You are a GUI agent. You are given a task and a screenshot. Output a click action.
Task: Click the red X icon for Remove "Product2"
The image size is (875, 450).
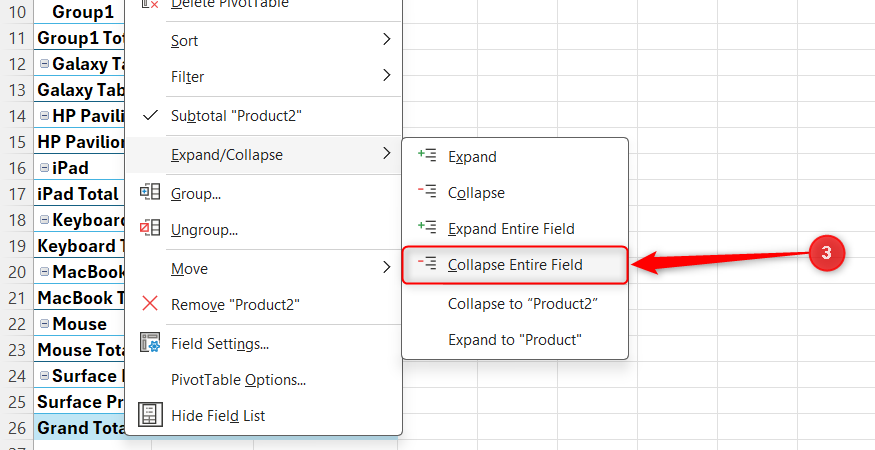click(150, 304)
